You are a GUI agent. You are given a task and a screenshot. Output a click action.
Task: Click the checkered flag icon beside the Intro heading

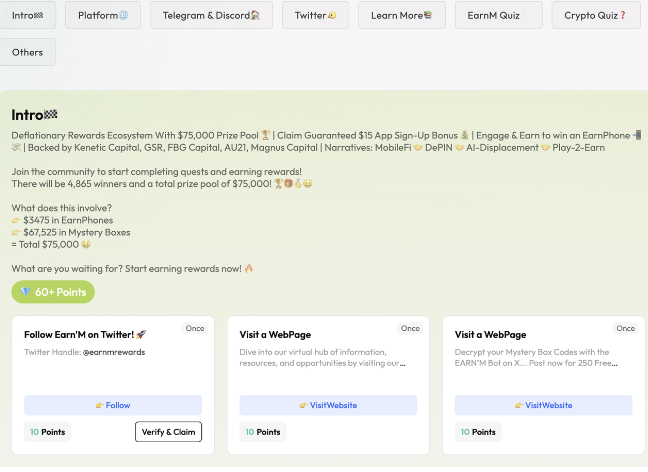click(x=51, y=115)
